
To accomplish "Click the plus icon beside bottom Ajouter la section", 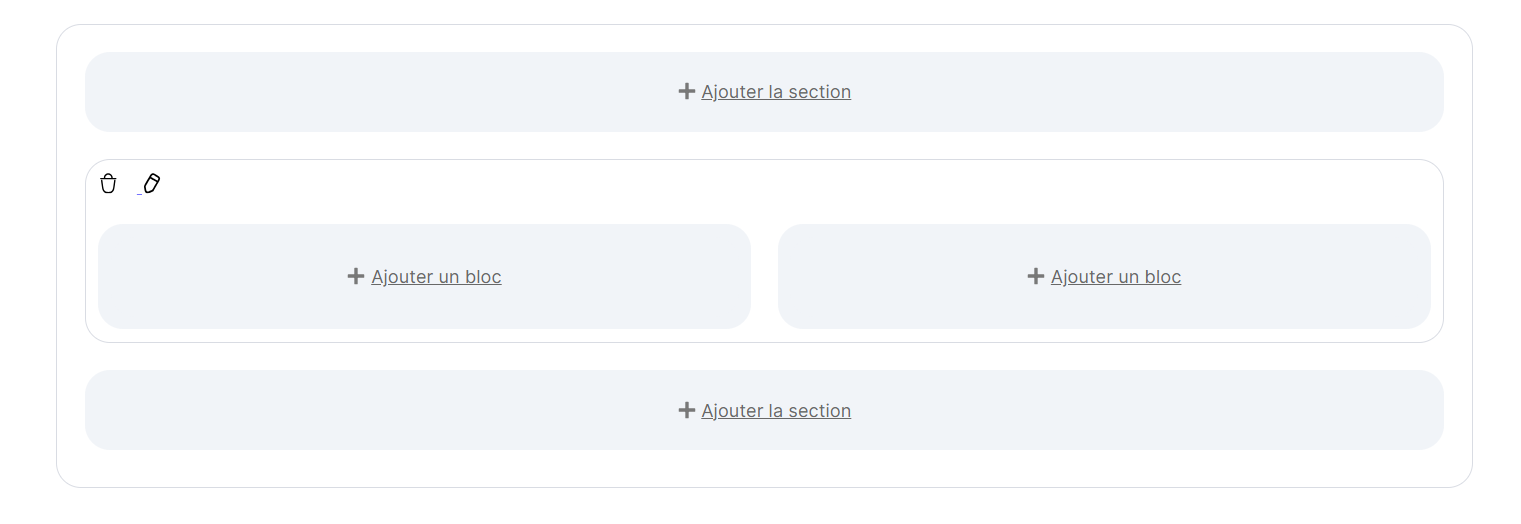I will point(686,410).
